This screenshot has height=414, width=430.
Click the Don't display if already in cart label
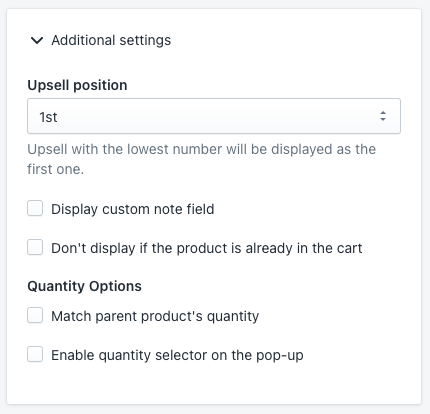pos(207,248)
